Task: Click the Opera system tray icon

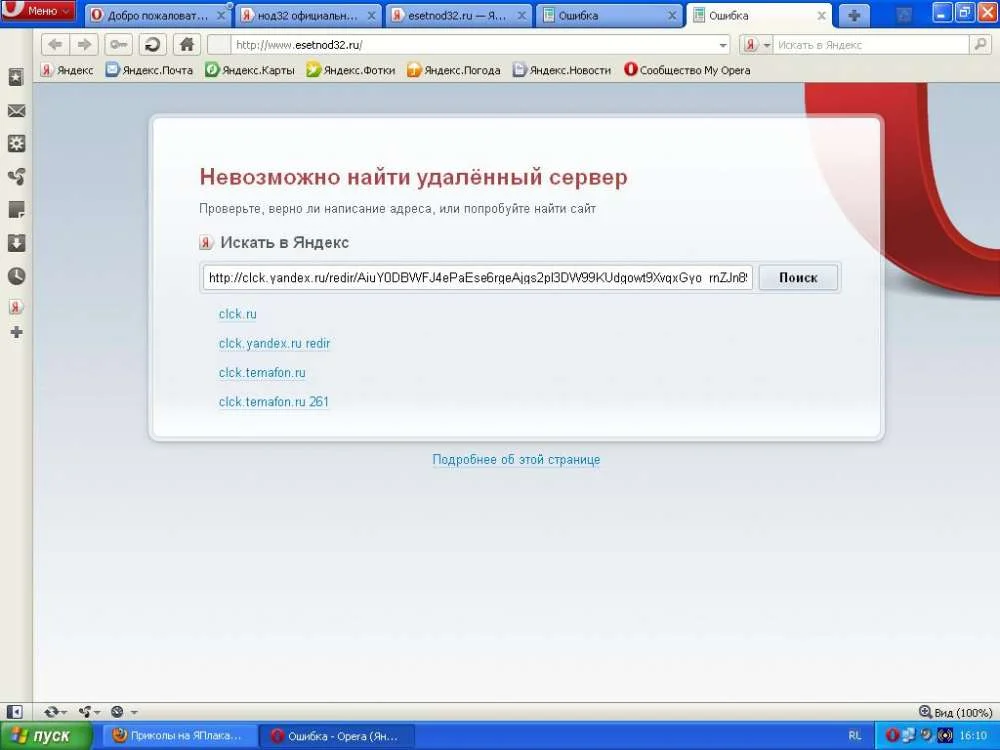Action: pyautogui.click(x=892, y=736)
